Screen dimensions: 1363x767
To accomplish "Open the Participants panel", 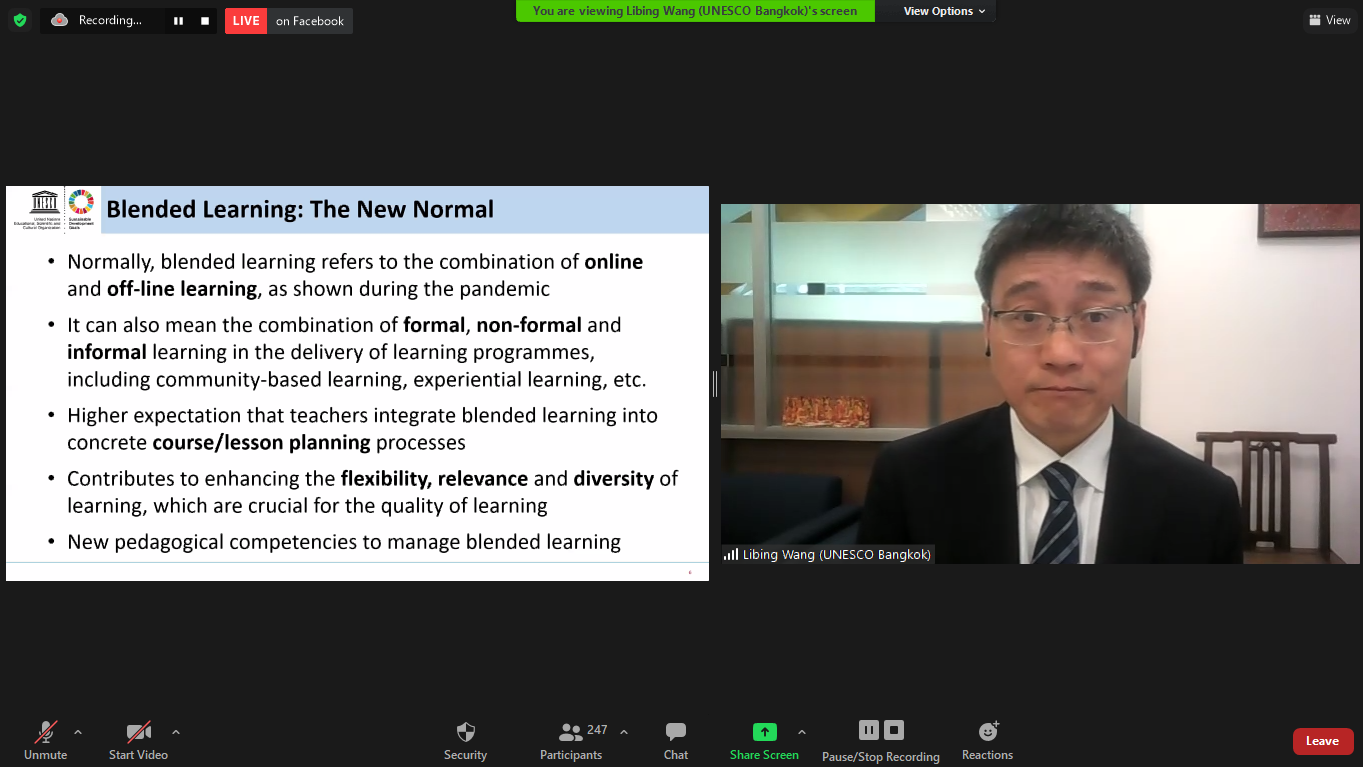I will [x=571, y=740].
